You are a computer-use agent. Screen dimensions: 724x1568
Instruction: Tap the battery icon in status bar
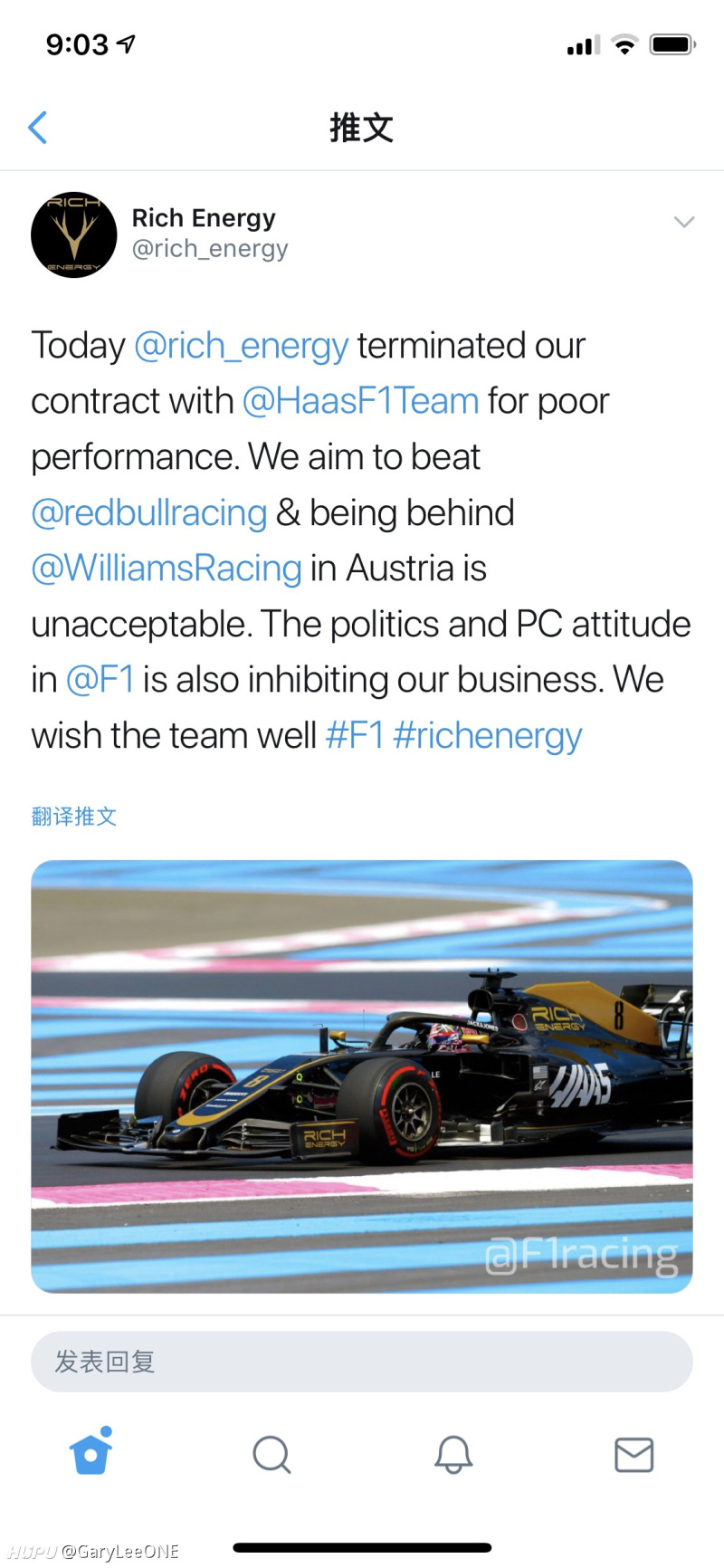(672, 44)
